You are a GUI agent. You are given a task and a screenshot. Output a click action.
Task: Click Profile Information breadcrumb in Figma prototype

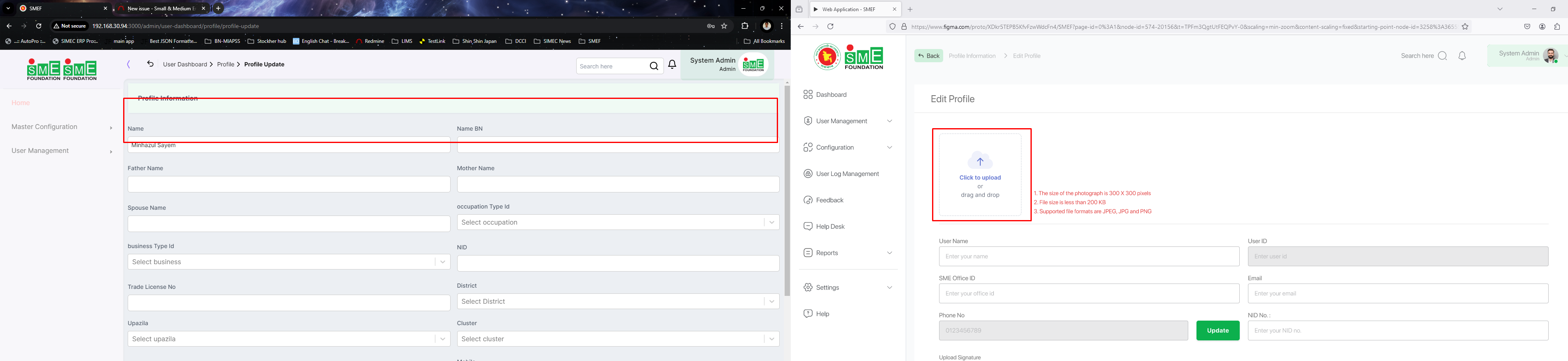click(972, 56)
